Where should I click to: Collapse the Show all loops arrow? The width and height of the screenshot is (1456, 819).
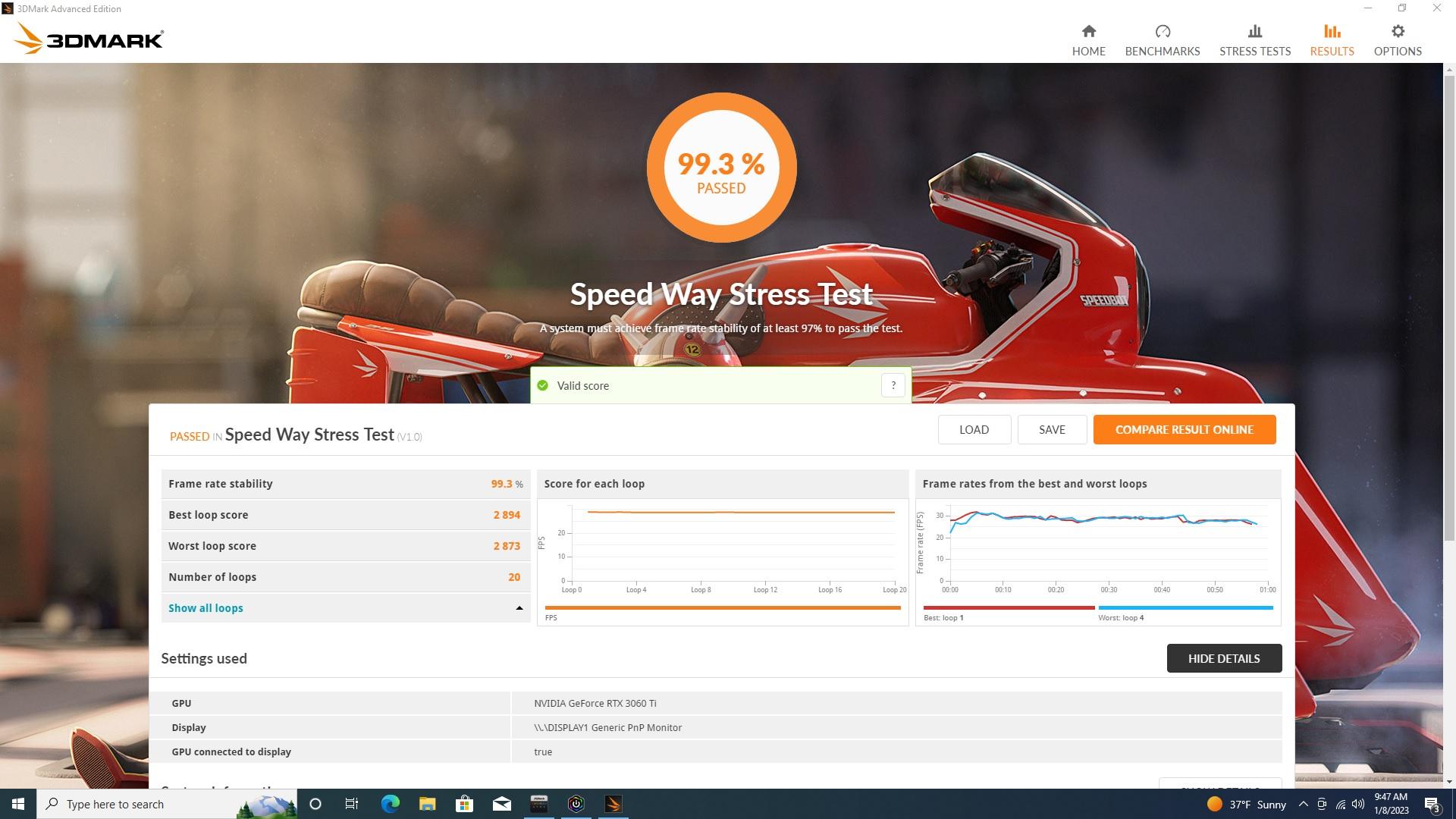519,608
